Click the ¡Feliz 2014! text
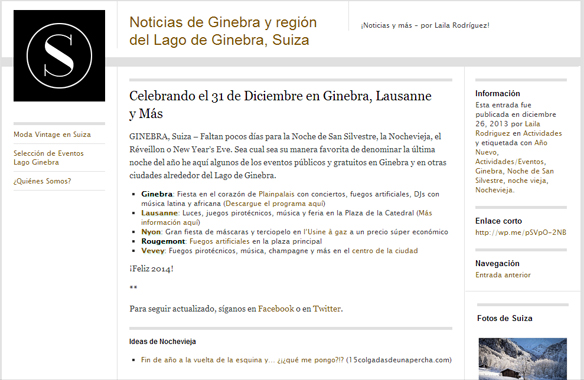Image resolution: width=584 pixels, height=380 pixels. point(151,269)
